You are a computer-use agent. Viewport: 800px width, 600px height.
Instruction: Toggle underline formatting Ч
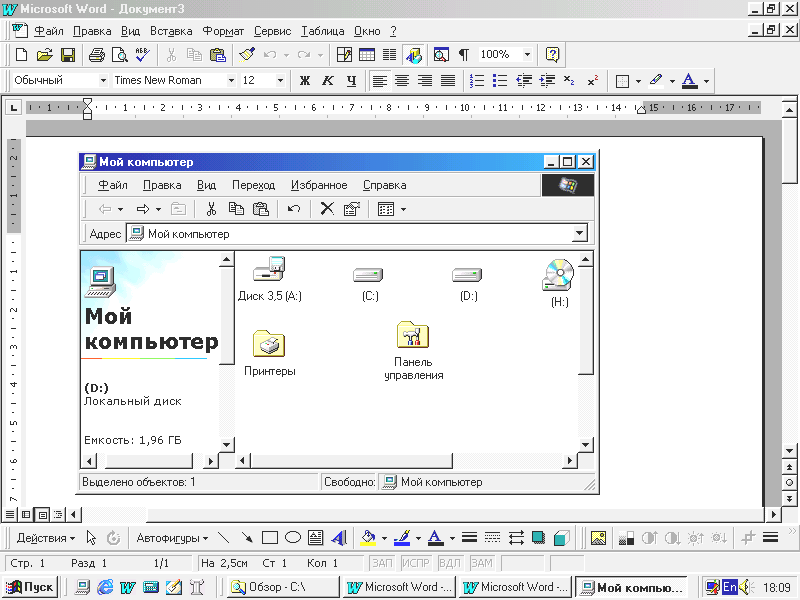[351, 81]
